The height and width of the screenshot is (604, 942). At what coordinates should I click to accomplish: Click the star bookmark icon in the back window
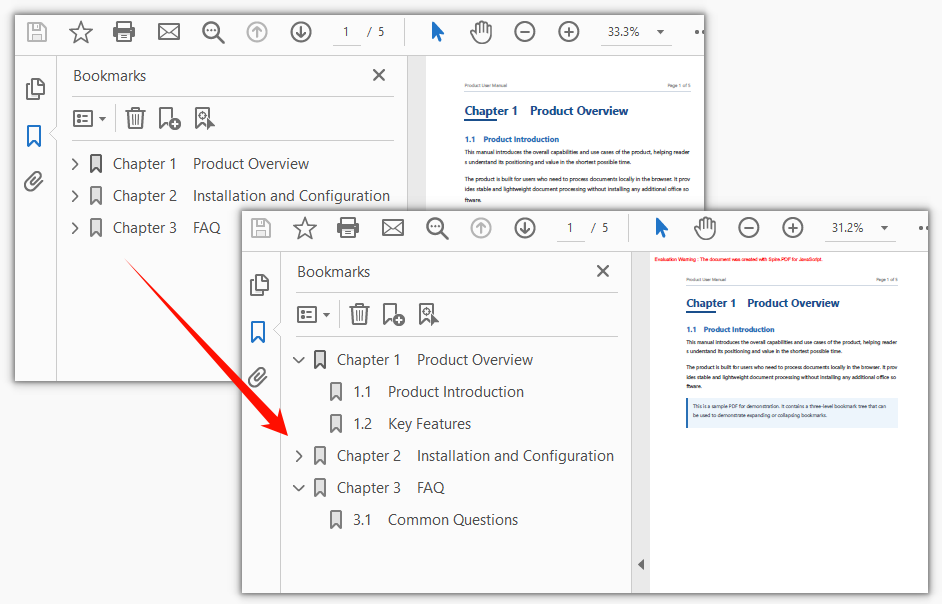point(81,32)
